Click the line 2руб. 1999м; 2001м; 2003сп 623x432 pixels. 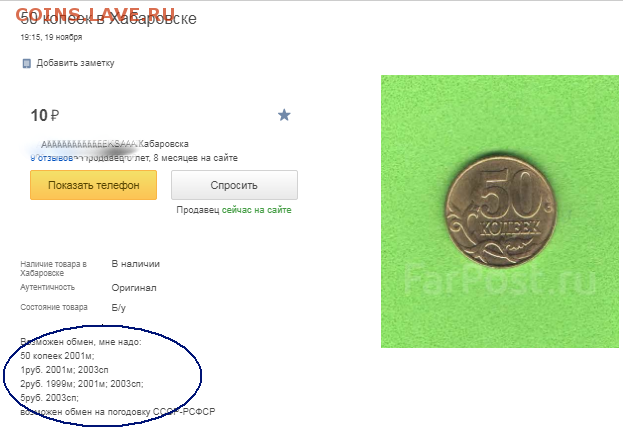pyautogui.click(x=82, y=384)
